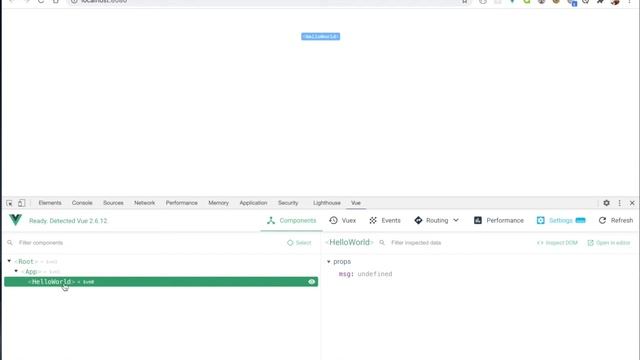Click the 'Ready. Detected Vue 2.6.12' status text
This screenshot has width=640, height=360.
tap(68, 221)
